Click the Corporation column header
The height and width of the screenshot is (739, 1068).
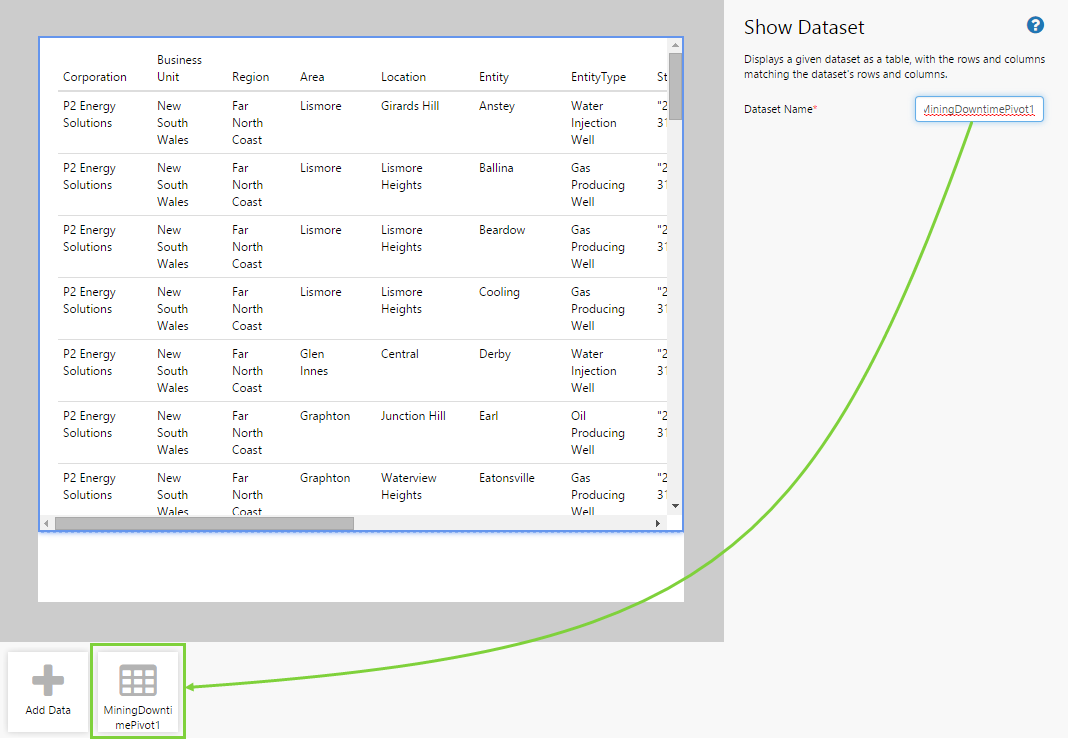[95, 77]
